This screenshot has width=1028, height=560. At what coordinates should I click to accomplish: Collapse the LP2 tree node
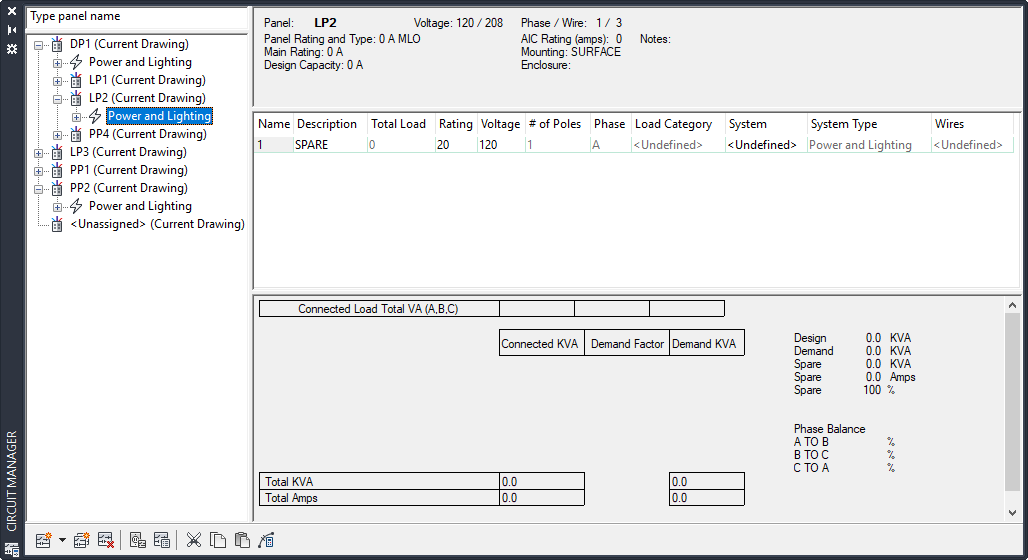click(x=58, y=99)
